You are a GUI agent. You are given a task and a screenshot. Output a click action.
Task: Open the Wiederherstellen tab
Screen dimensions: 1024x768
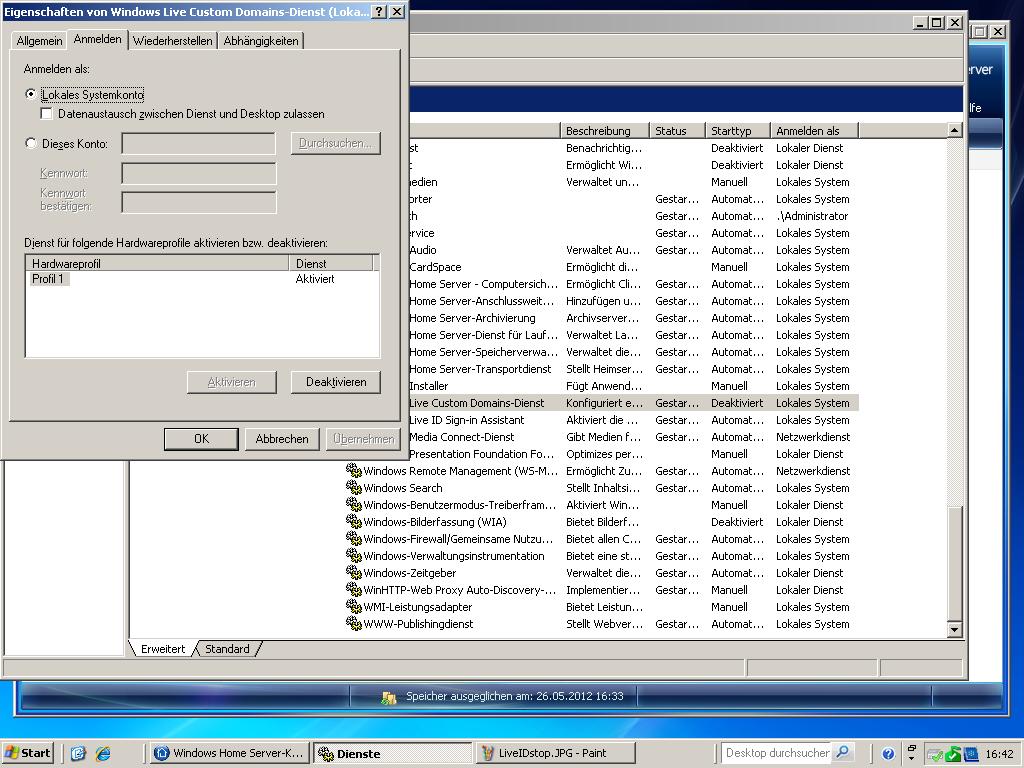pyautogui.click(x=172, y=40)
